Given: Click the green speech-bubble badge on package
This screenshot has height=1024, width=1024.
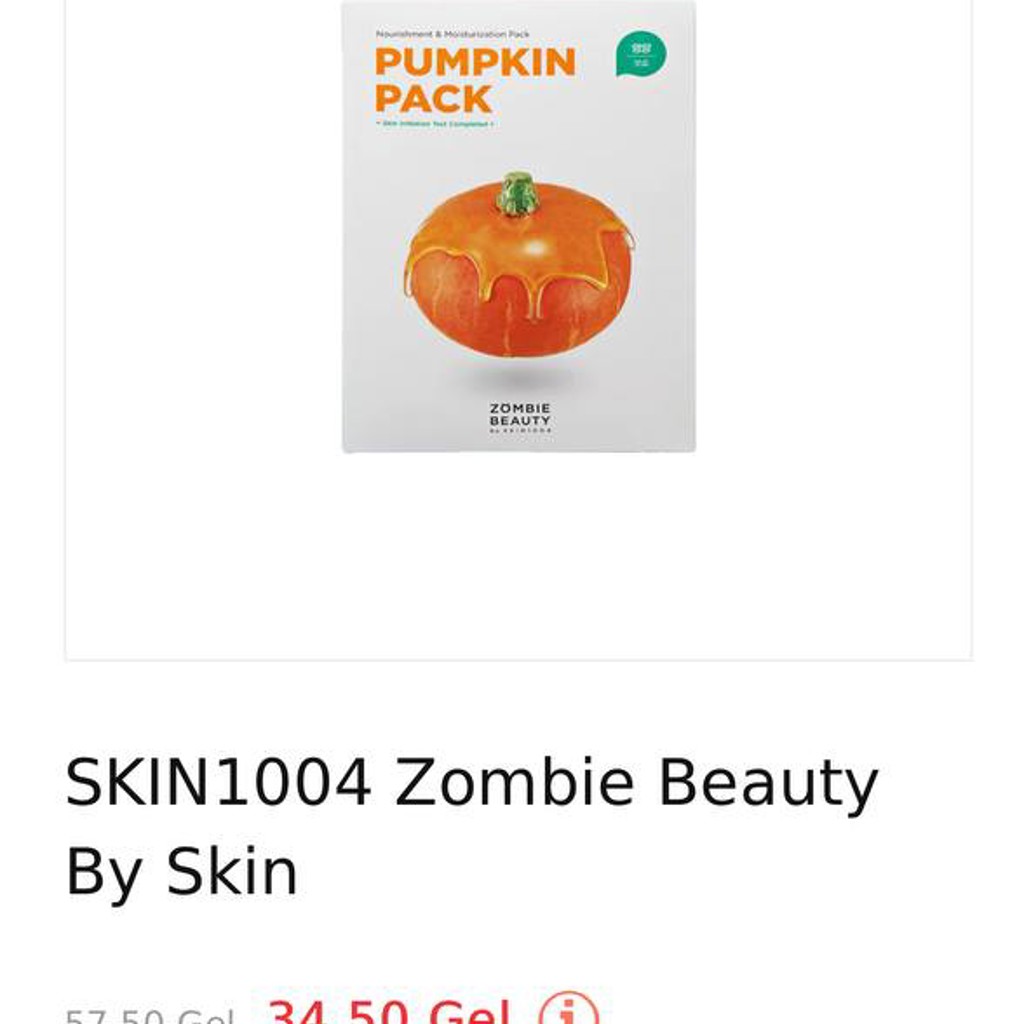Looking at the screenshot, I should tap(641, 54).
